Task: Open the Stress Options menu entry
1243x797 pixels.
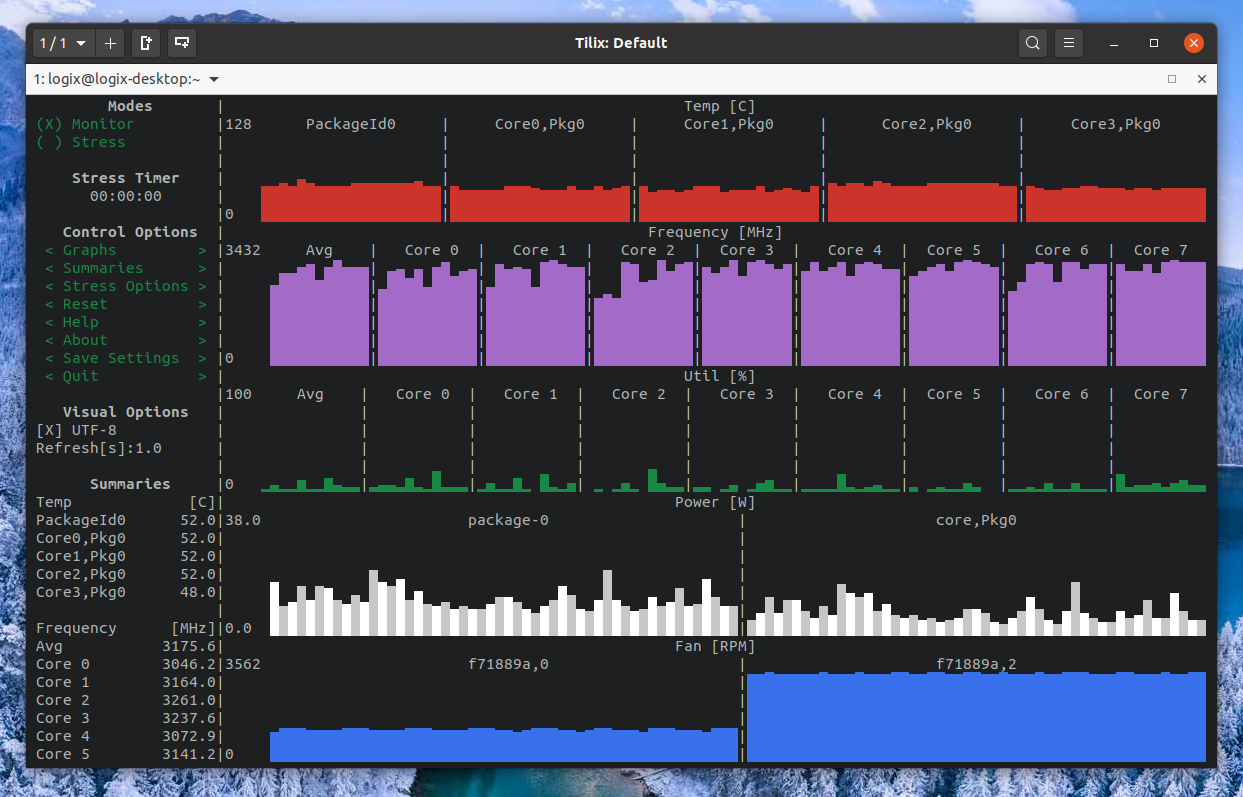Action: 124,286
